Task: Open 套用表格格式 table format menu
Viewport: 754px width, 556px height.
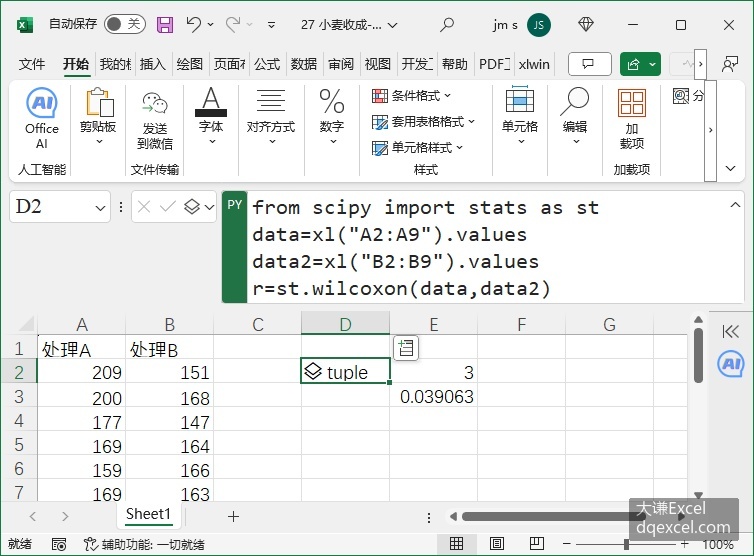Action: pos(423,122)
